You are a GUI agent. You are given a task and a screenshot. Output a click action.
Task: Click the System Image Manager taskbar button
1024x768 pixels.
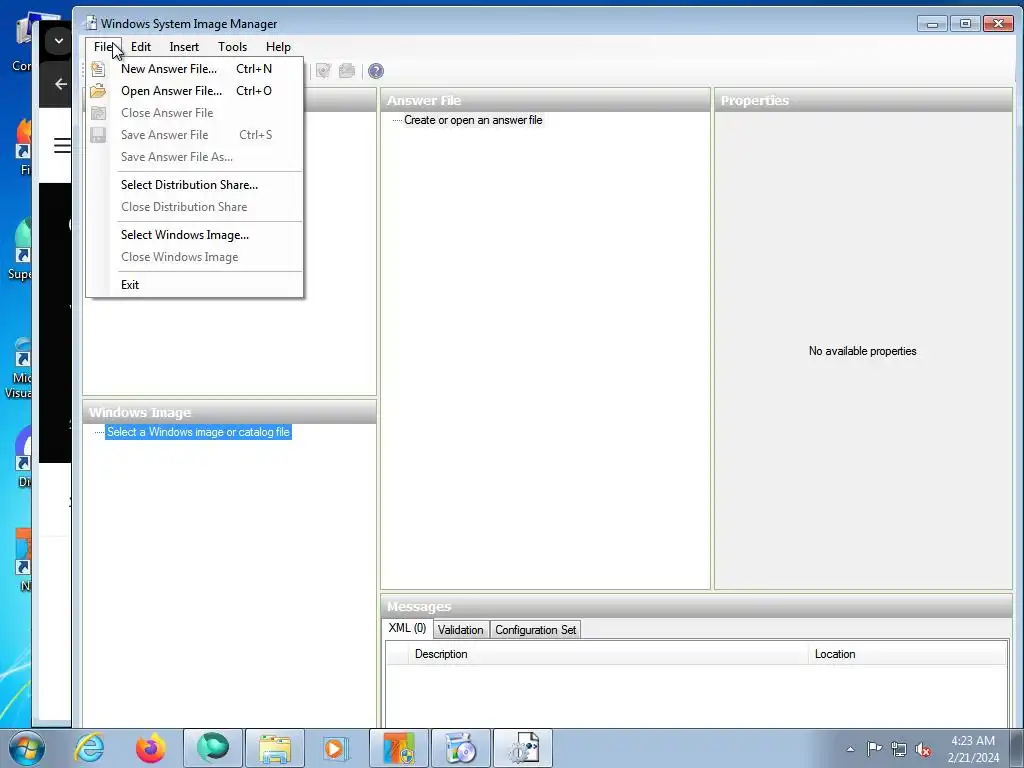point(522,748)
